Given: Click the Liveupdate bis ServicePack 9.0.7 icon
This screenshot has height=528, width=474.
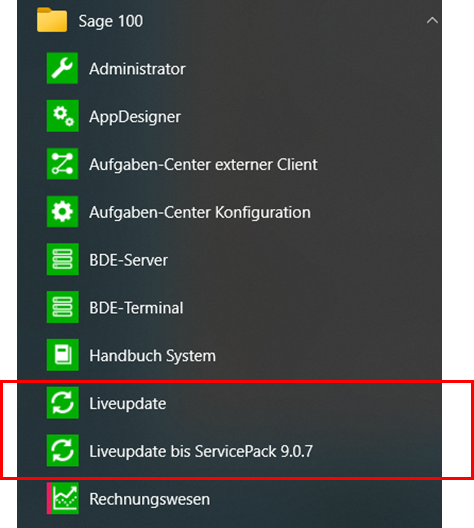Looking at the screenshot, I should [x=62, y=451].
